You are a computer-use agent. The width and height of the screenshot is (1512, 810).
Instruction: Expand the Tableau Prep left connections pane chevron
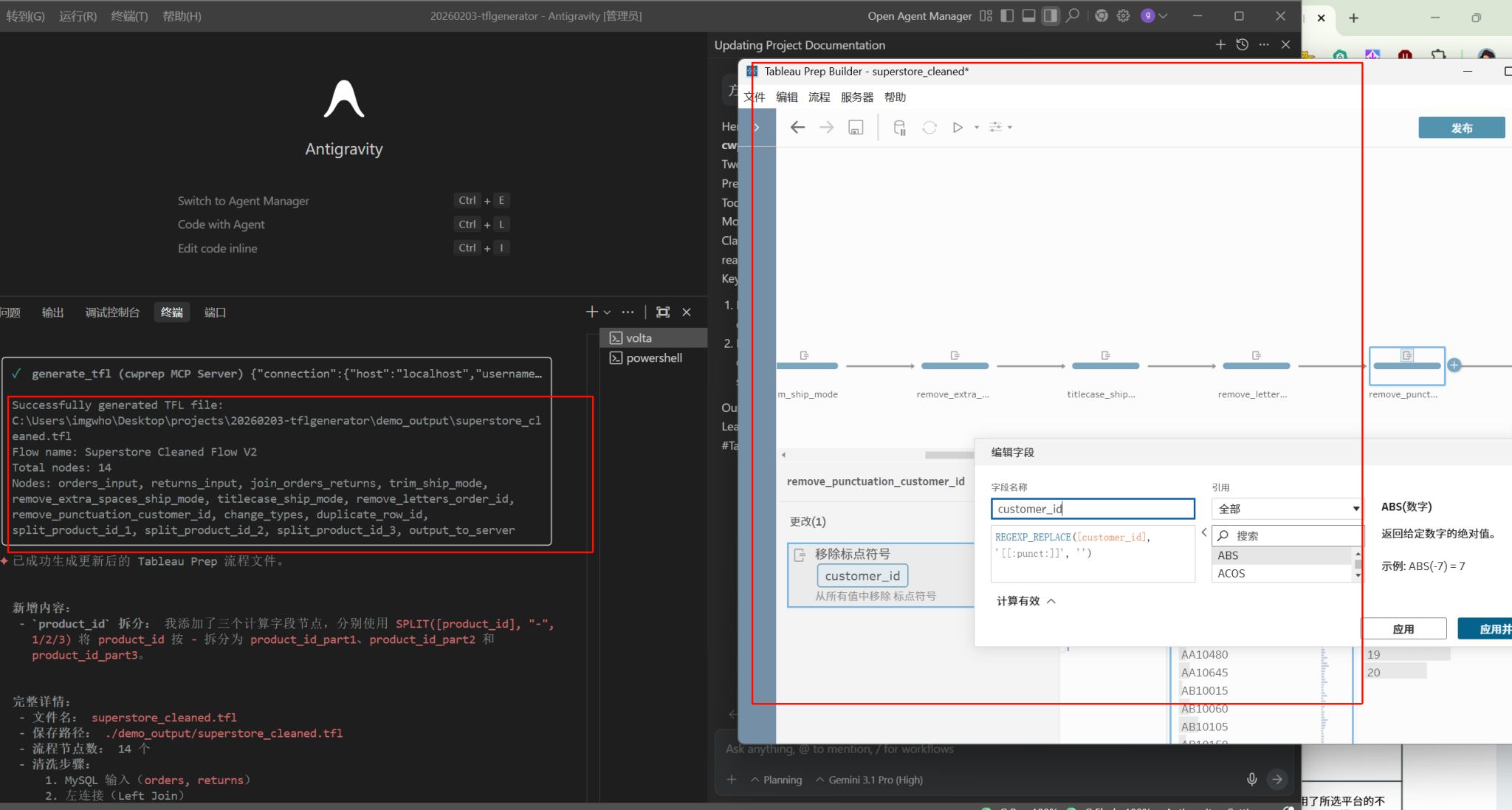[757, 127]
